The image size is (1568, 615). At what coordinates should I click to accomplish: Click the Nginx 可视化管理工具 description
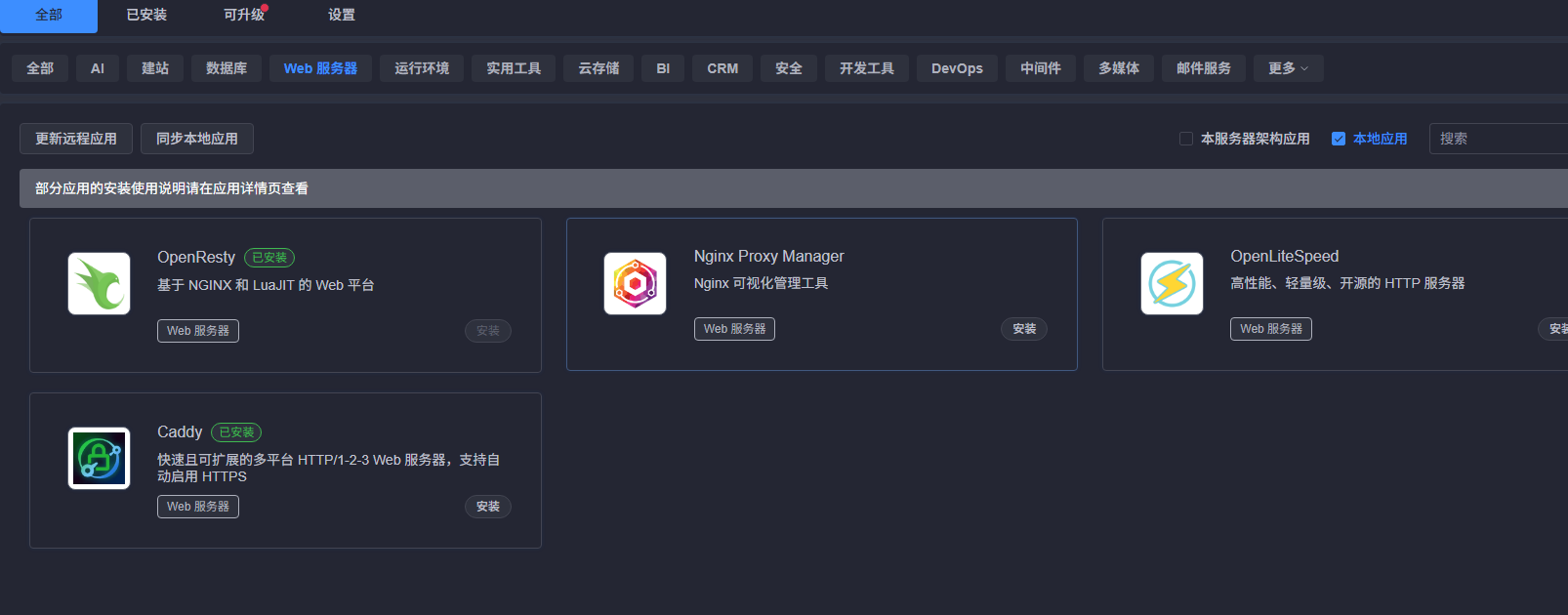tap(762, 283)
